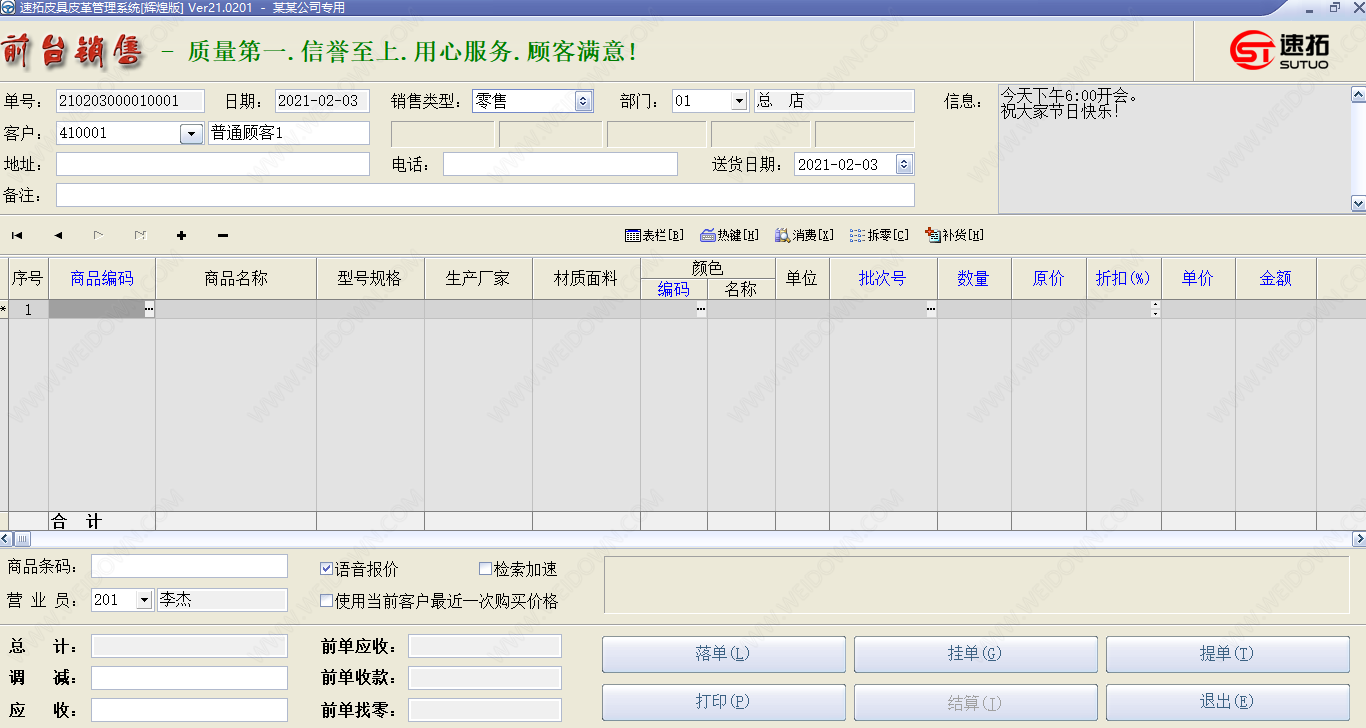The height and width of the screenshot is (728, 1366).
Task: Click 数量 column header
Action: pos(974,279)
